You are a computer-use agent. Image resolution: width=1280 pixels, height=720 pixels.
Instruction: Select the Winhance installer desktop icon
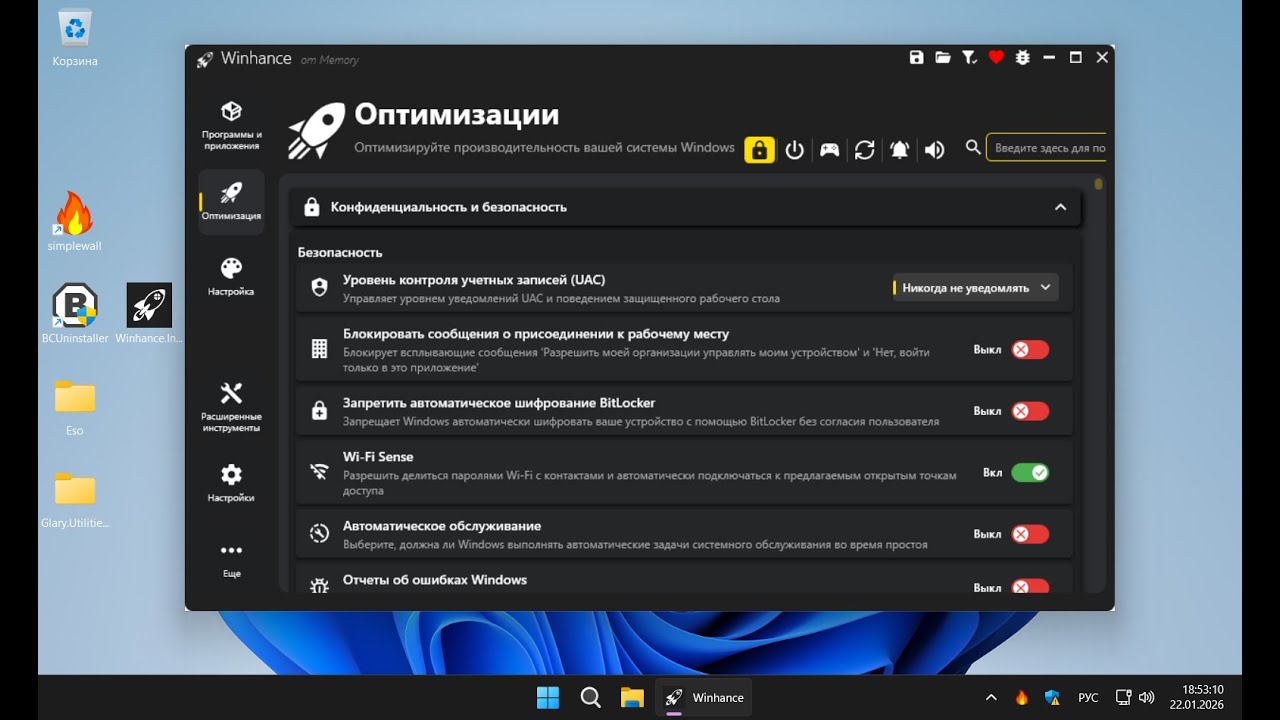[x=149, y=314]
